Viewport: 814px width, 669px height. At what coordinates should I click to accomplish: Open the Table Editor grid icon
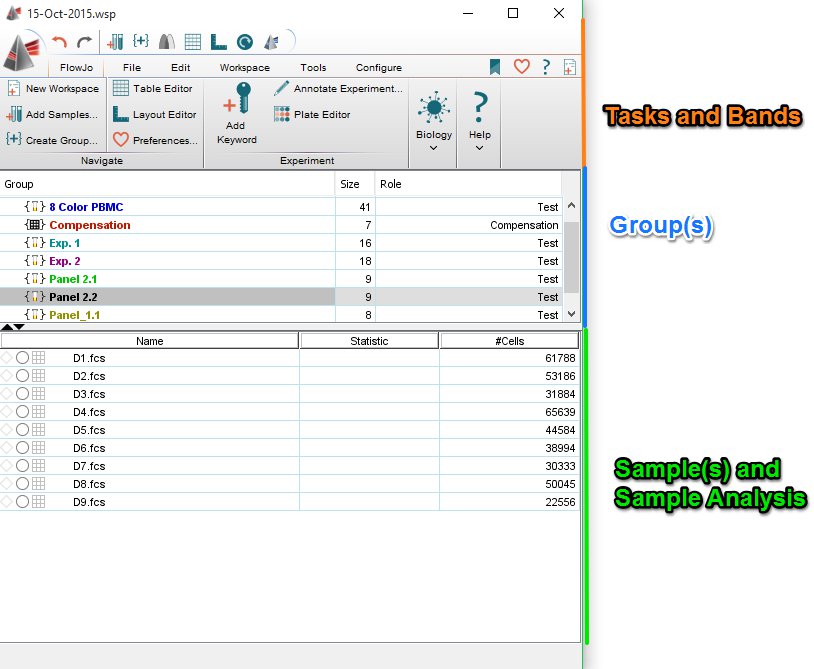192,42
